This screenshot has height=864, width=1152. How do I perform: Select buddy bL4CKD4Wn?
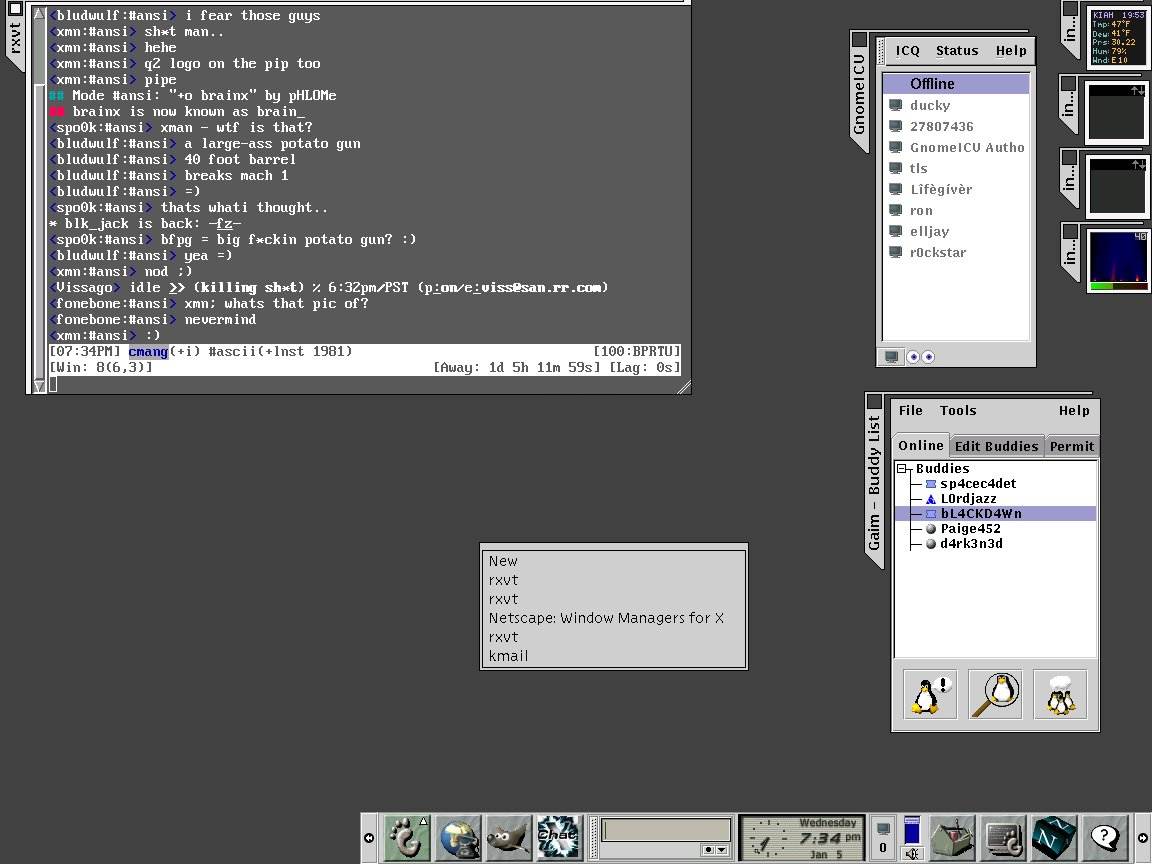995,514
